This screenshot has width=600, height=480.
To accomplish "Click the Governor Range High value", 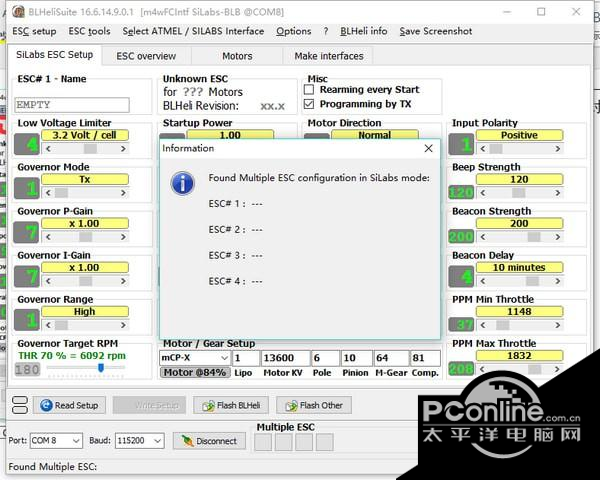I will (85, 312).
